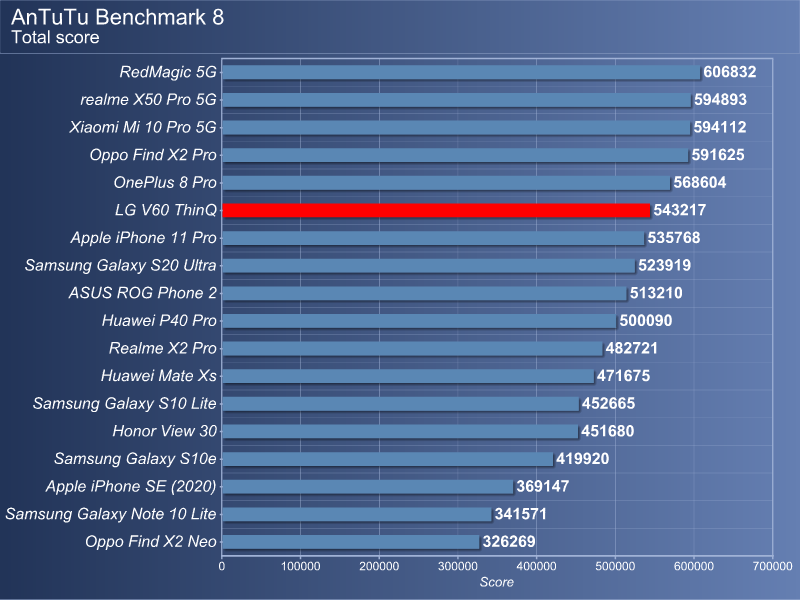Click the x-axis tick label 200000
Screen dimensions: 800x600
(379, 566)
